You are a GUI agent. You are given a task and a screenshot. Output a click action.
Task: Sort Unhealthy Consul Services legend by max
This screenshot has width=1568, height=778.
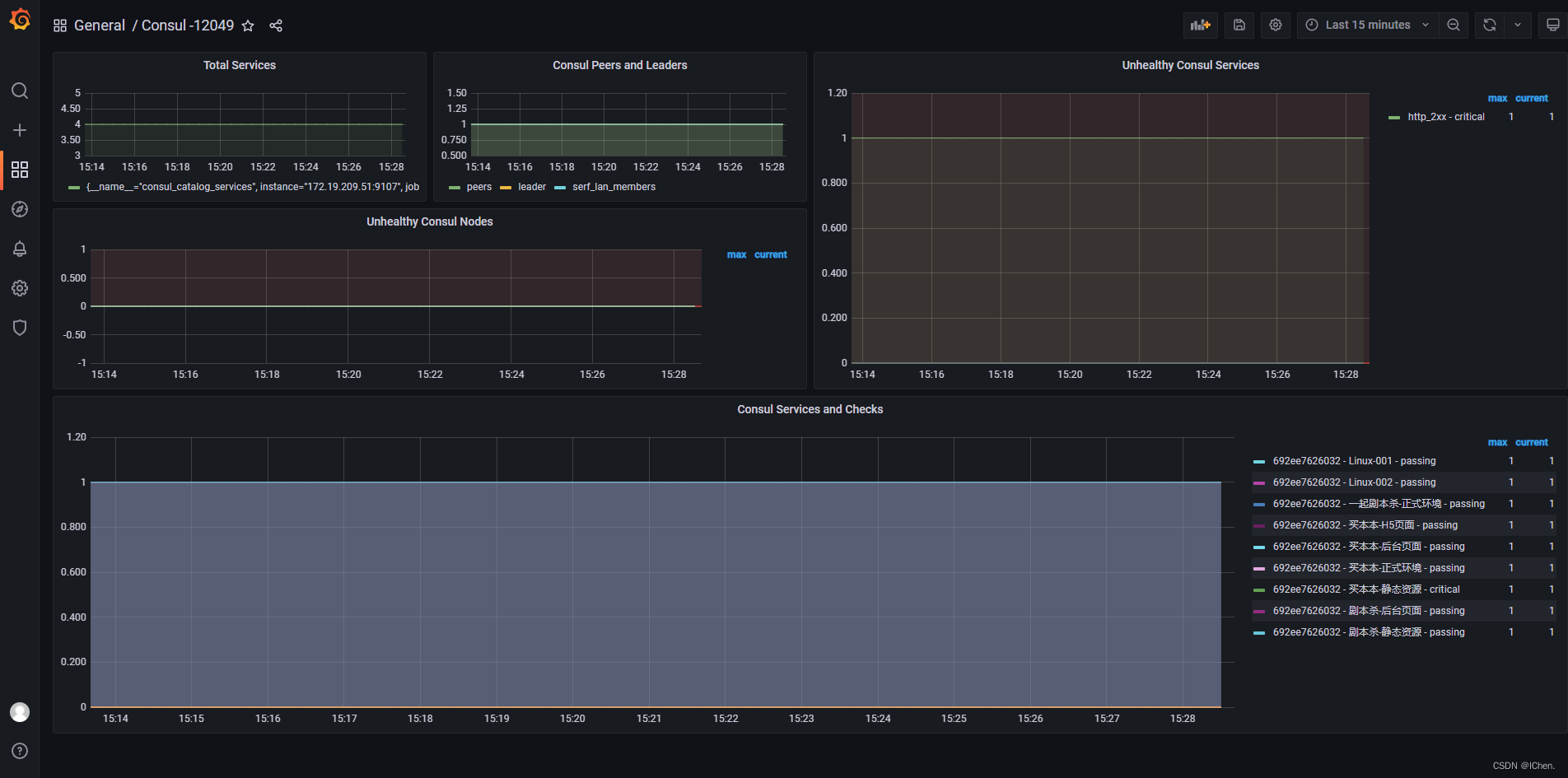pos(1497,98)
